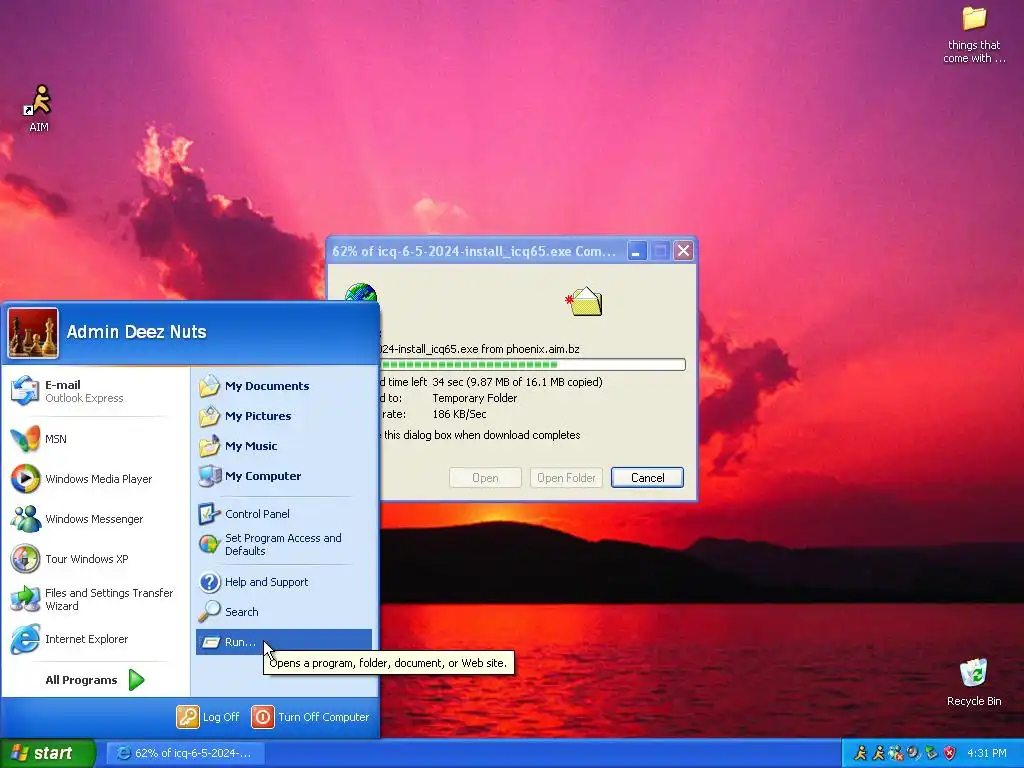
Task: Click the Windows start button
Action: click(x=48, y=753)
